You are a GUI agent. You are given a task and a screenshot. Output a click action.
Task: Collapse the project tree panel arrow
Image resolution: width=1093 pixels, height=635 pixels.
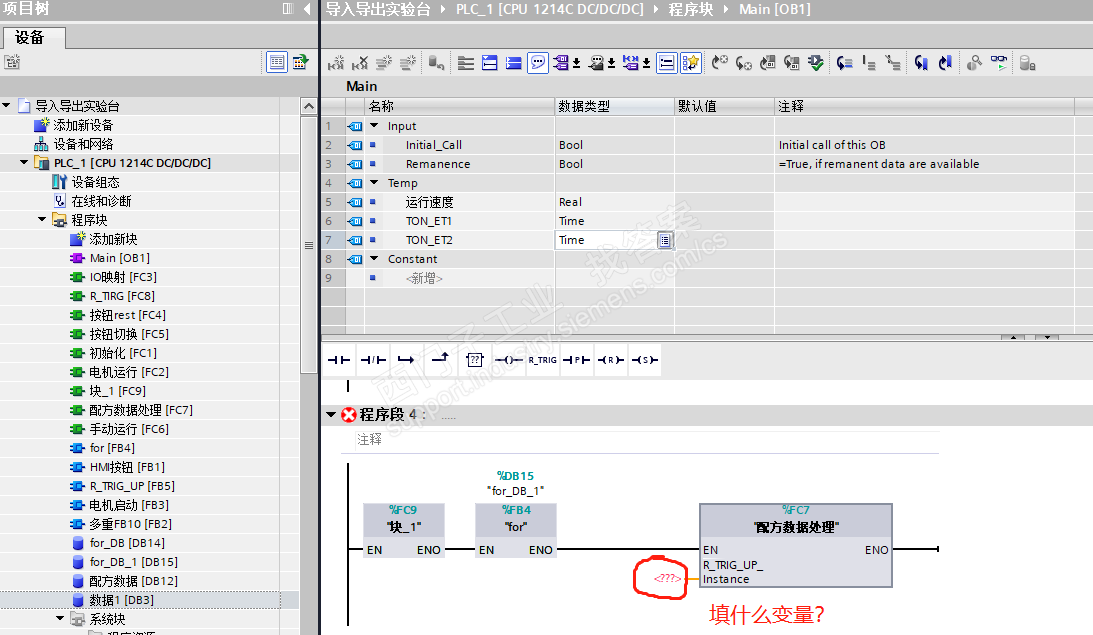coord(307,9)
